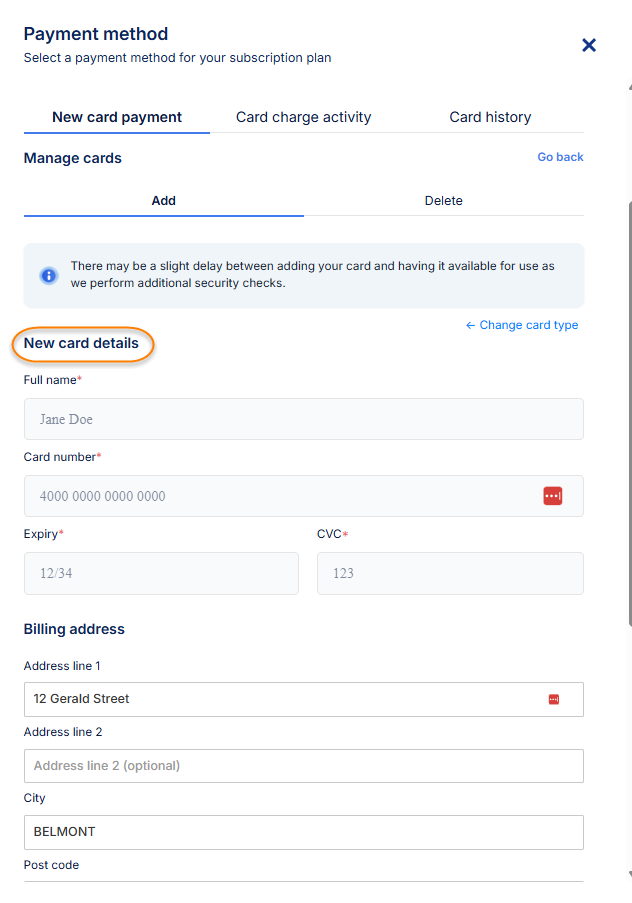Click the left arrow beside Change card type

470,325
